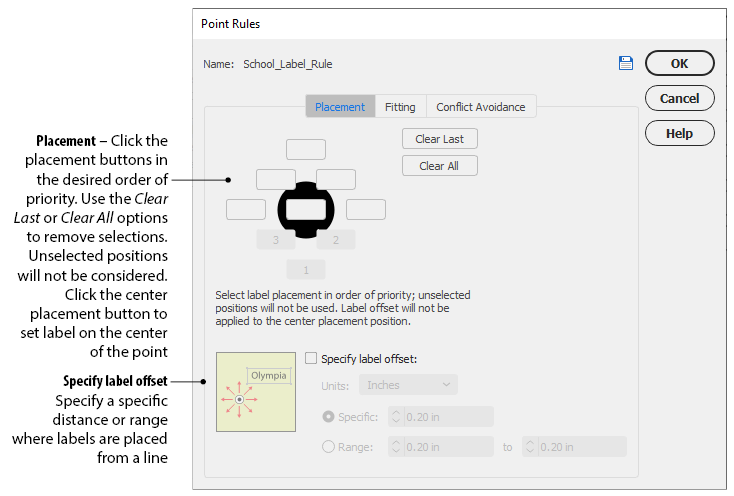Open the Conflict Avoidance tab
Viewport: 734px width, 496px height.
tap(480, 107)
